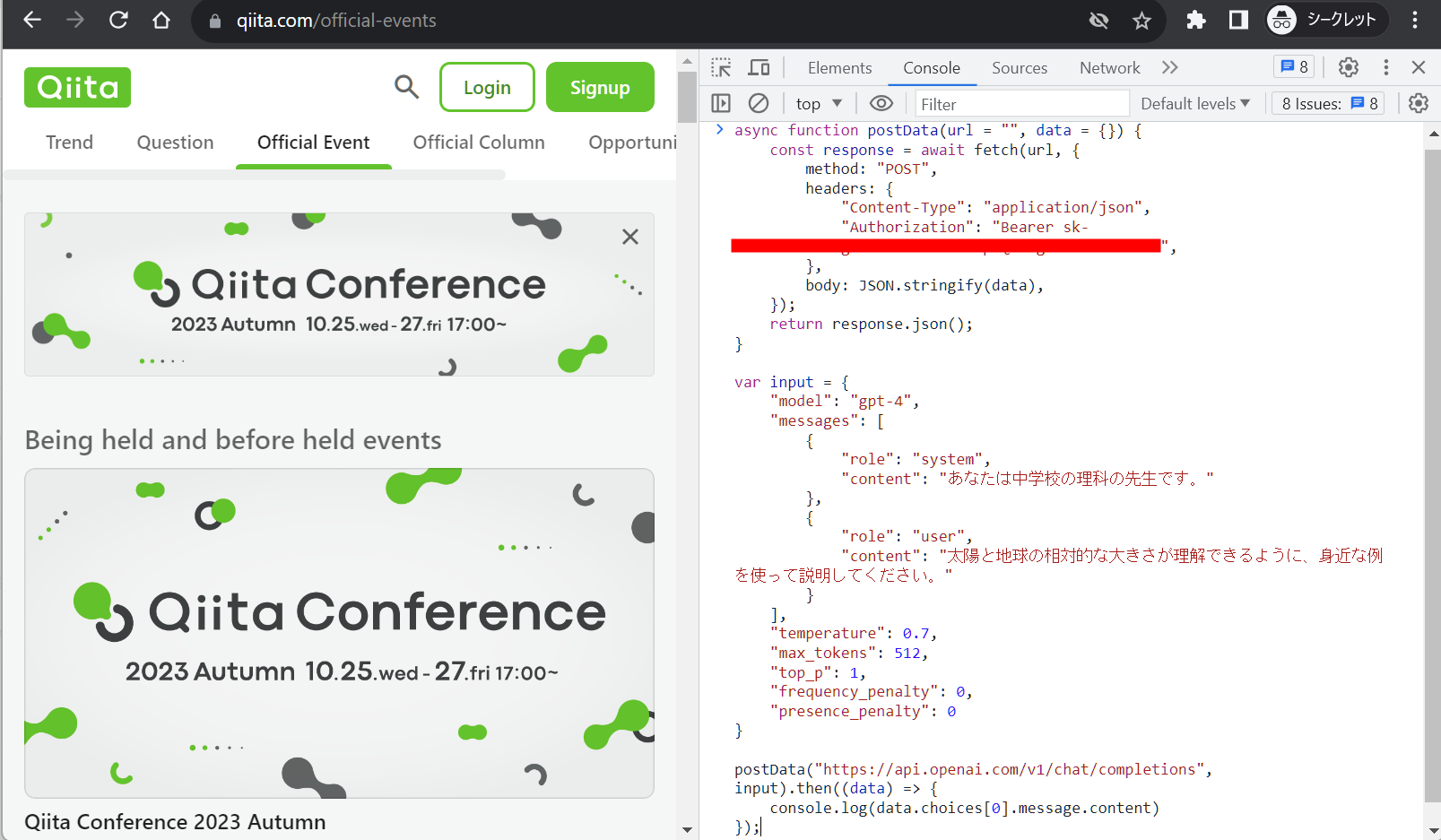Click the 'Being held and before held events' heading
The height and width of the screenshot is (840, 1441).
click(233, 440)
